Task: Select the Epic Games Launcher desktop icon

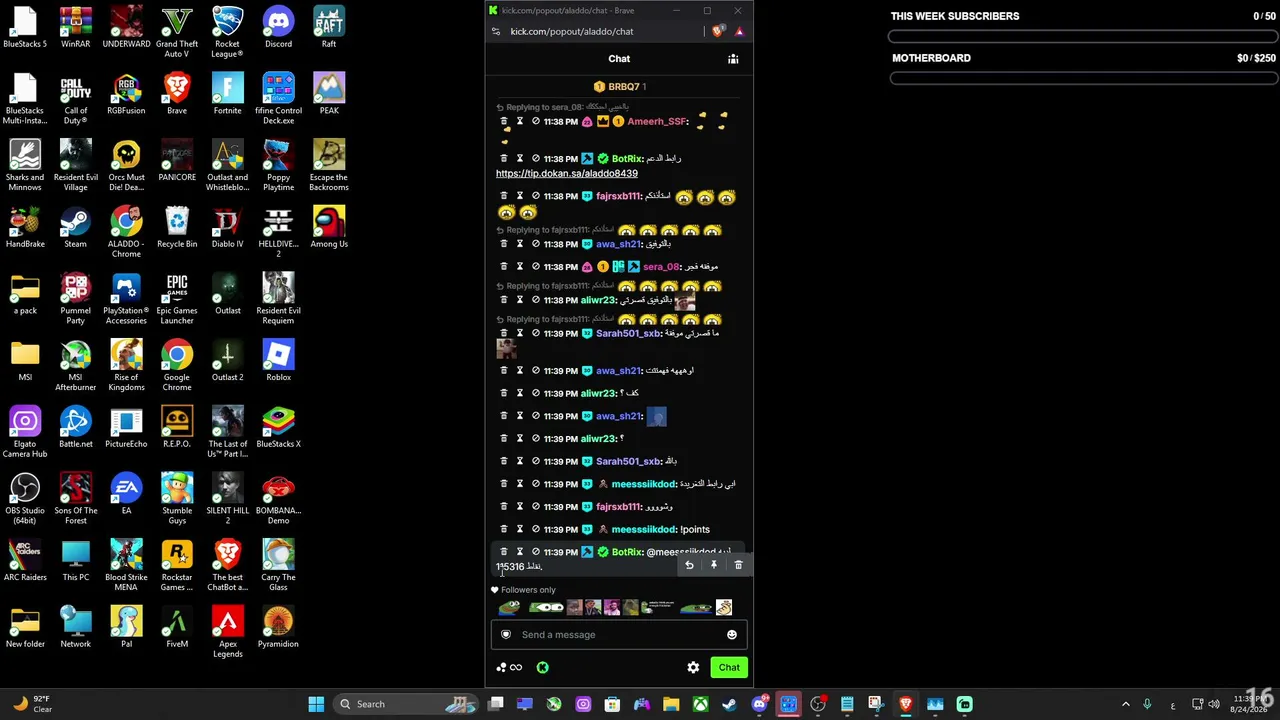Action: pos(177,299)
